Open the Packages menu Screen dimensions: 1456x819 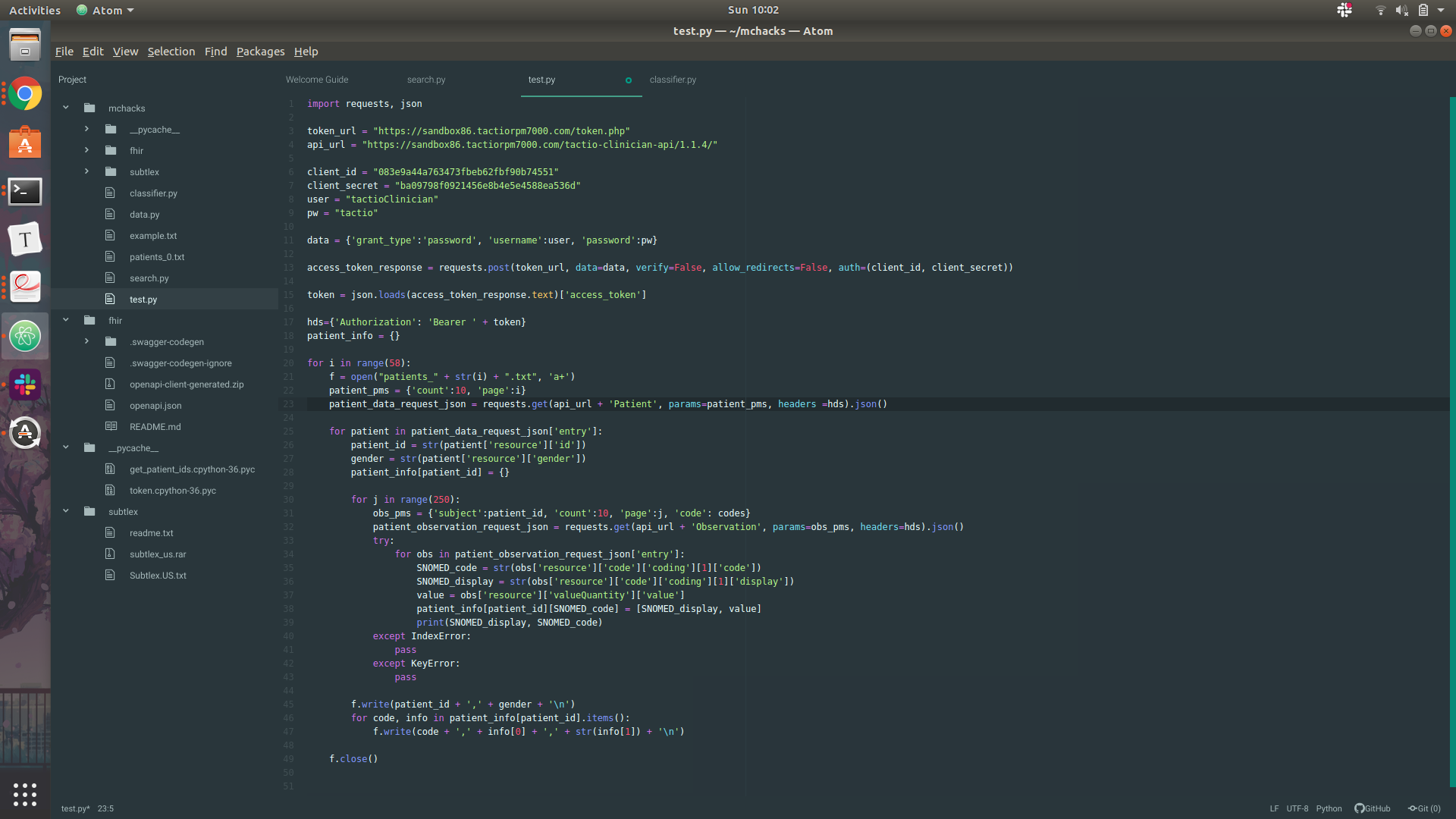point(260,52)
